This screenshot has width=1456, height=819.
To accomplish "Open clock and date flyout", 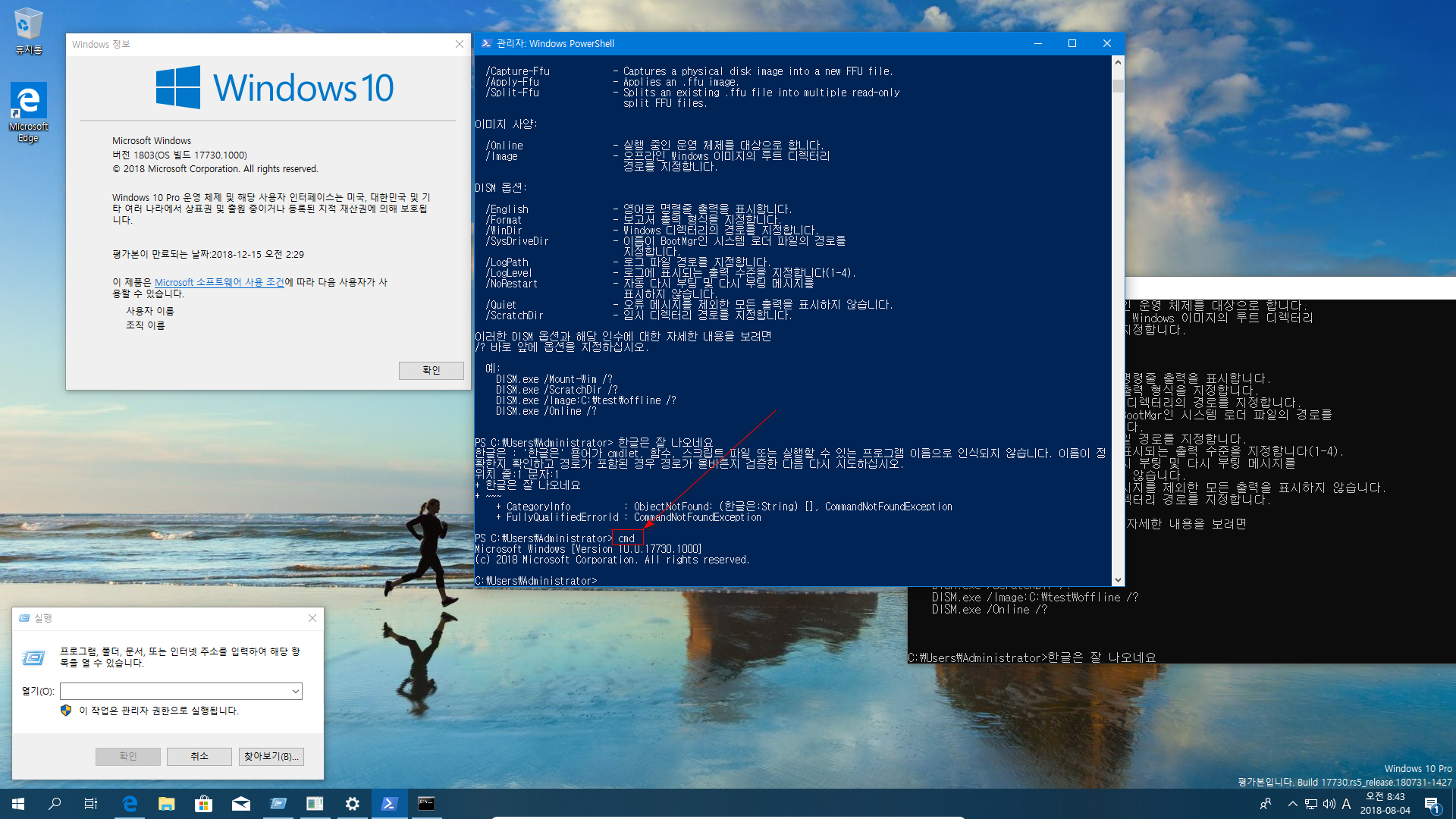I will coord(1385,804).
